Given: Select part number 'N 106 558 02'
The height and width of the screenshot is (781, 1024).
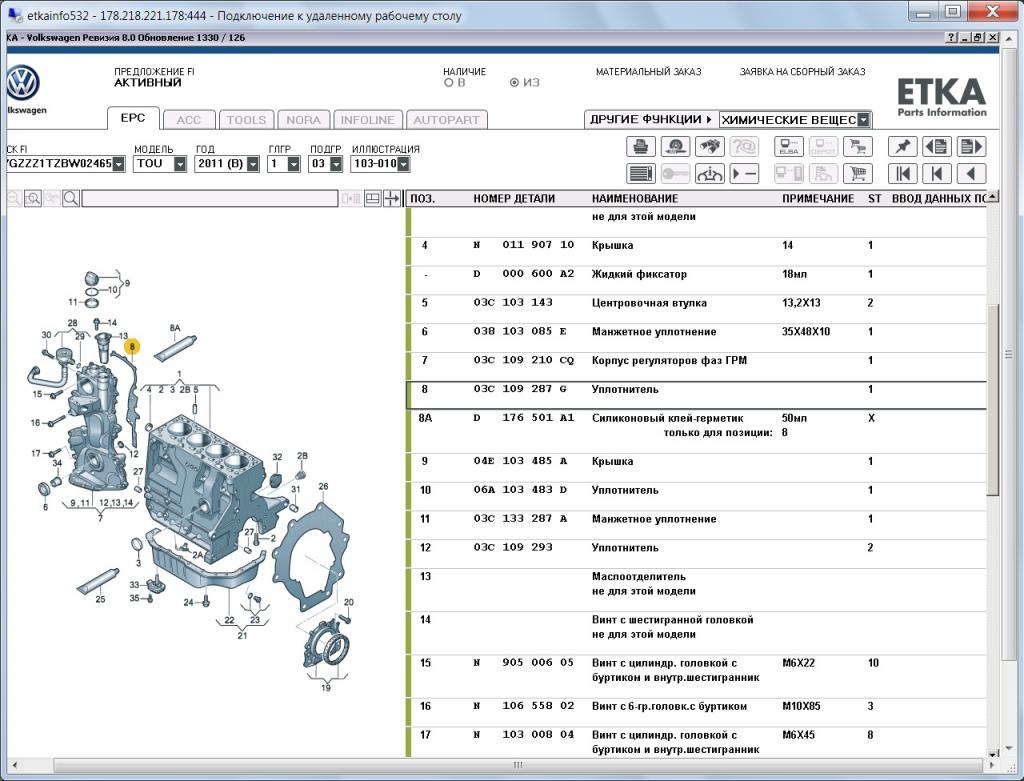Looking at the screenshot, I should pyautogui.click(x=524, y=706).
